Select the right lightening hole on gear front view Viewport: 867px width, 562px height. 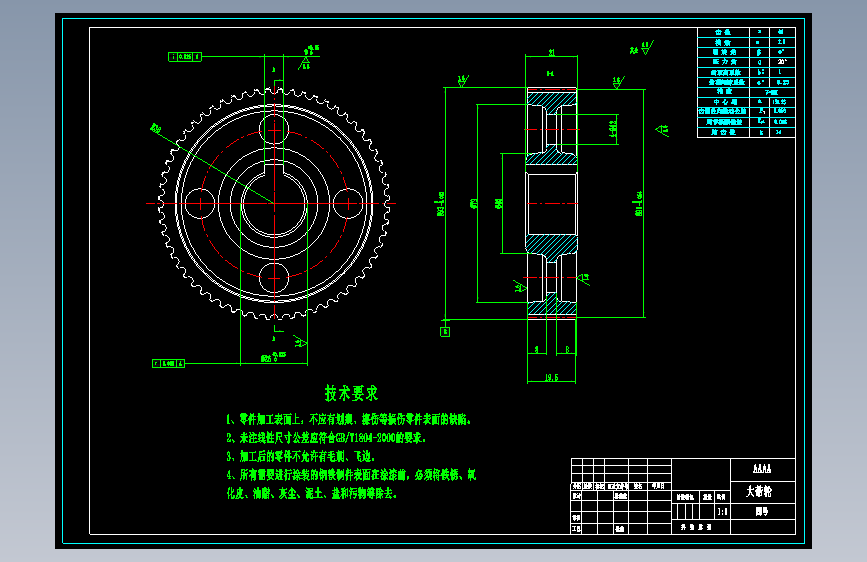348,203
